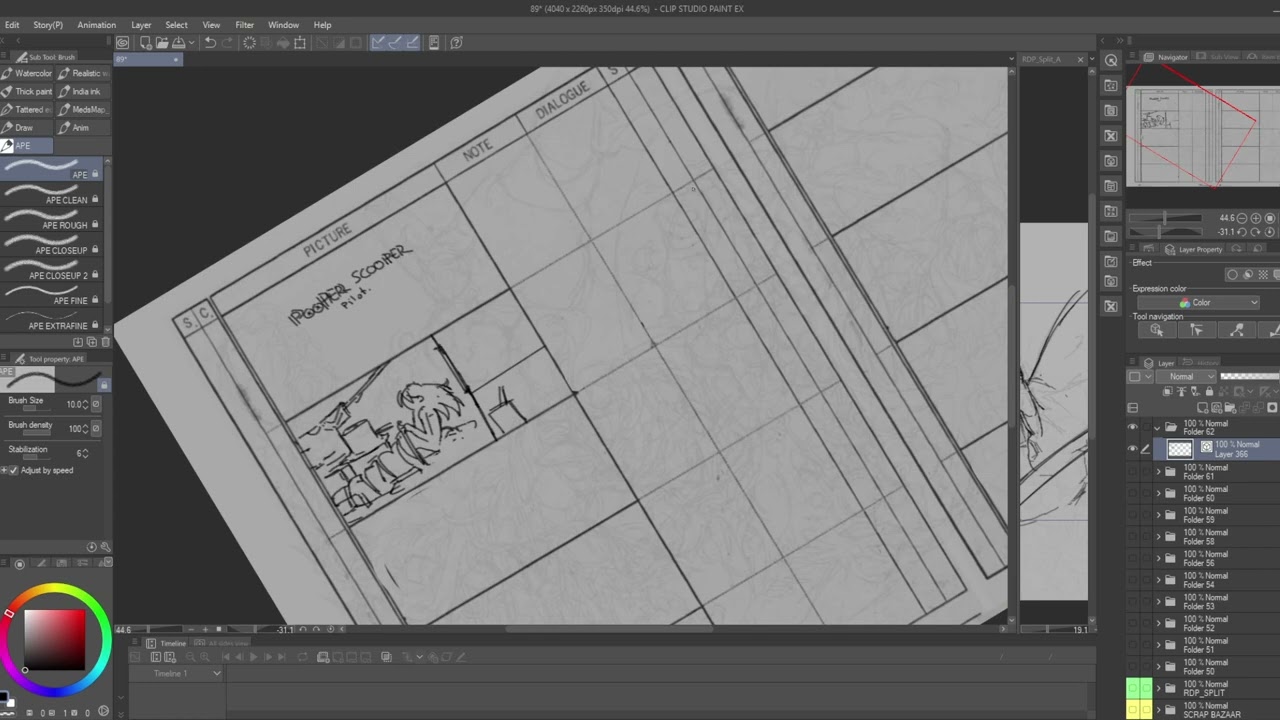The height and width of the screenshot is (720, 1280).
Task: Open the blending mode Normal dropdown
Action: pyautogui.click(x=1186, y=377)
